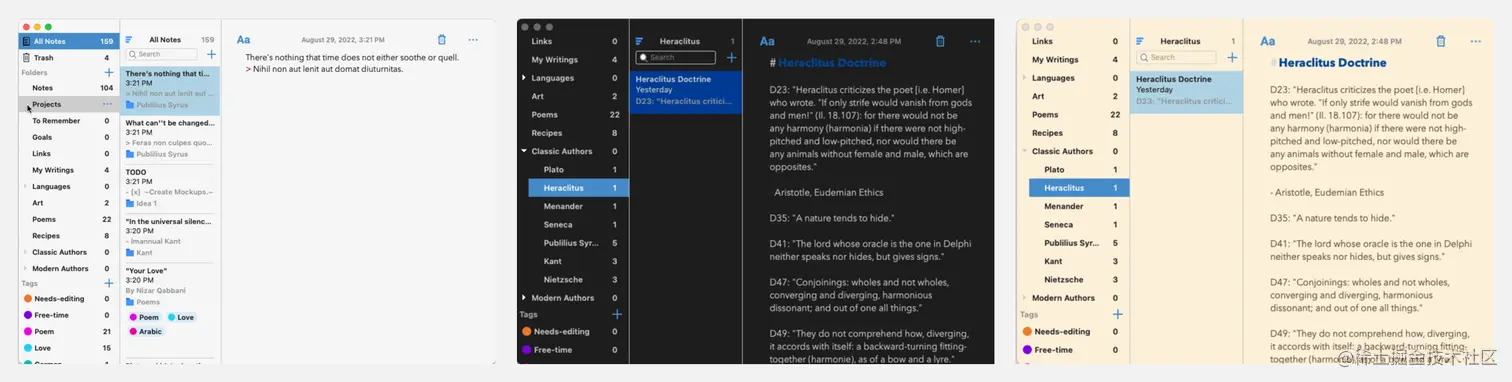Open three-dots menu in dark window
Viewport: 1512px width, 382px height.
tap(975, 41)
